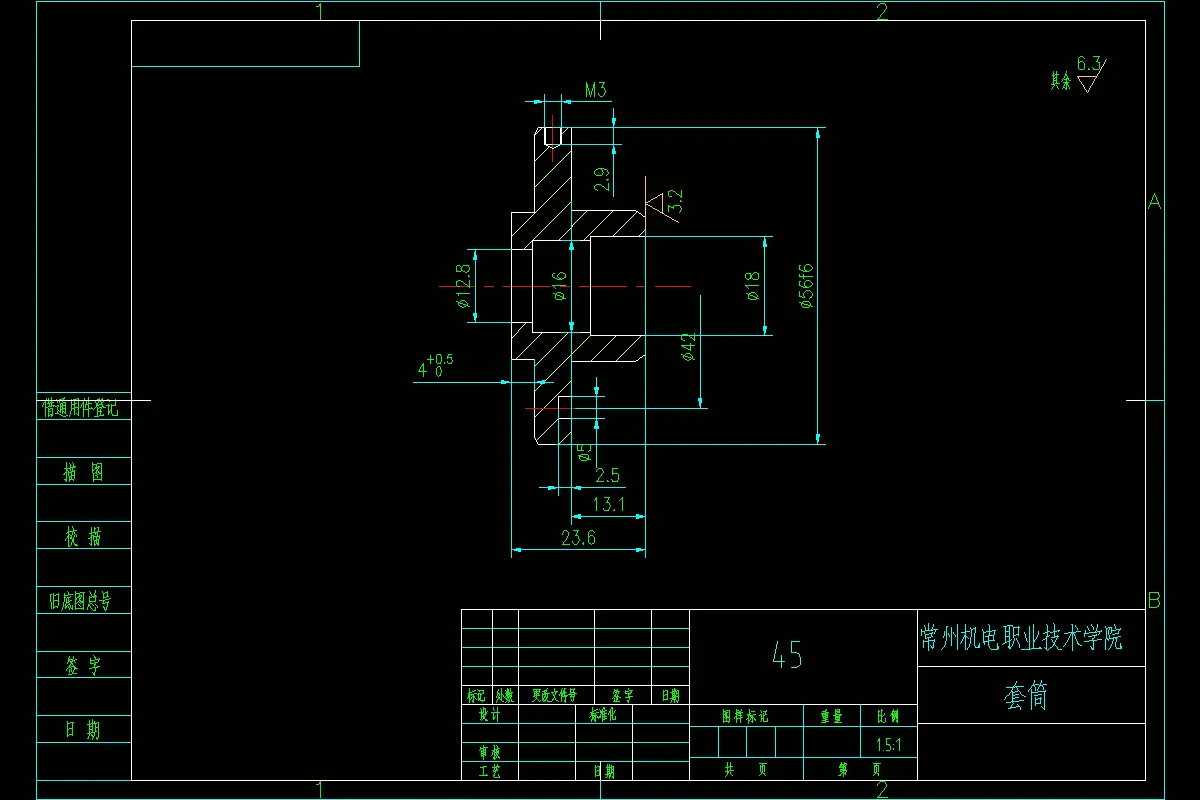The height and width of the screenshot is (800, 1200).
Task: Click the zone letter A on border
Action: [1154, 202]
